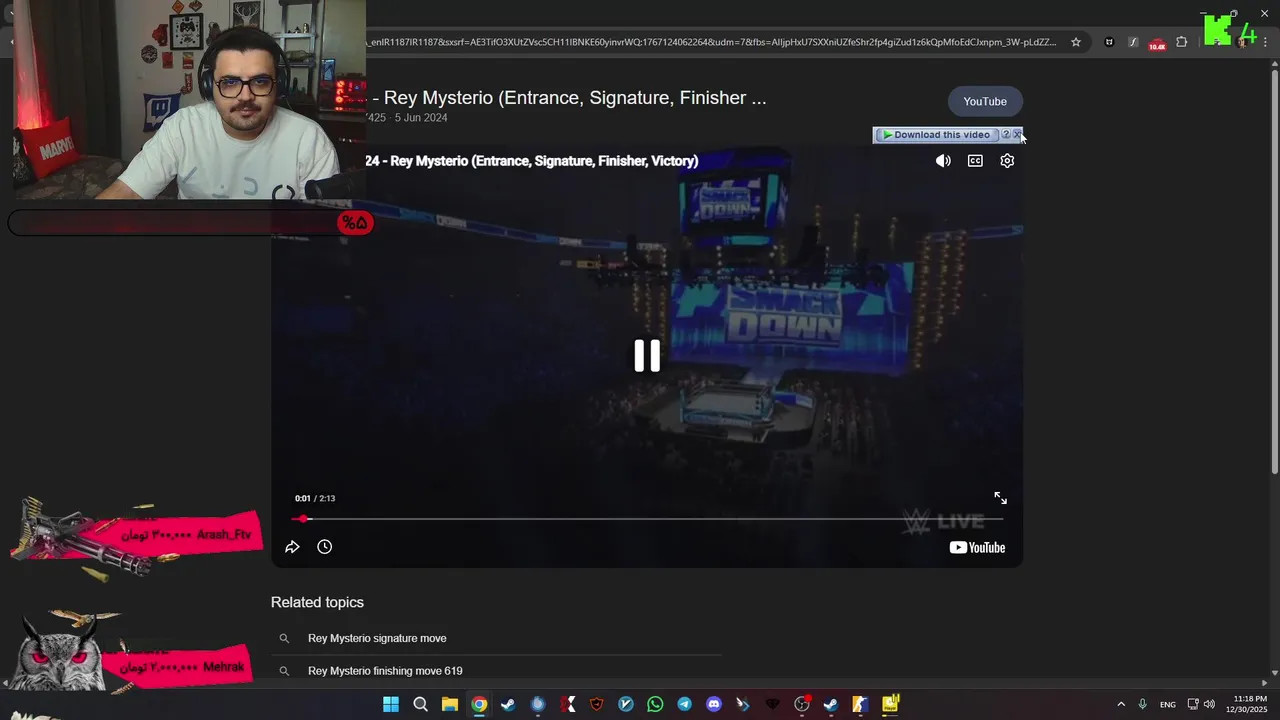Mute the video with the speaker icon
This screenshot has width=1280, height=720.
point(943,161)
